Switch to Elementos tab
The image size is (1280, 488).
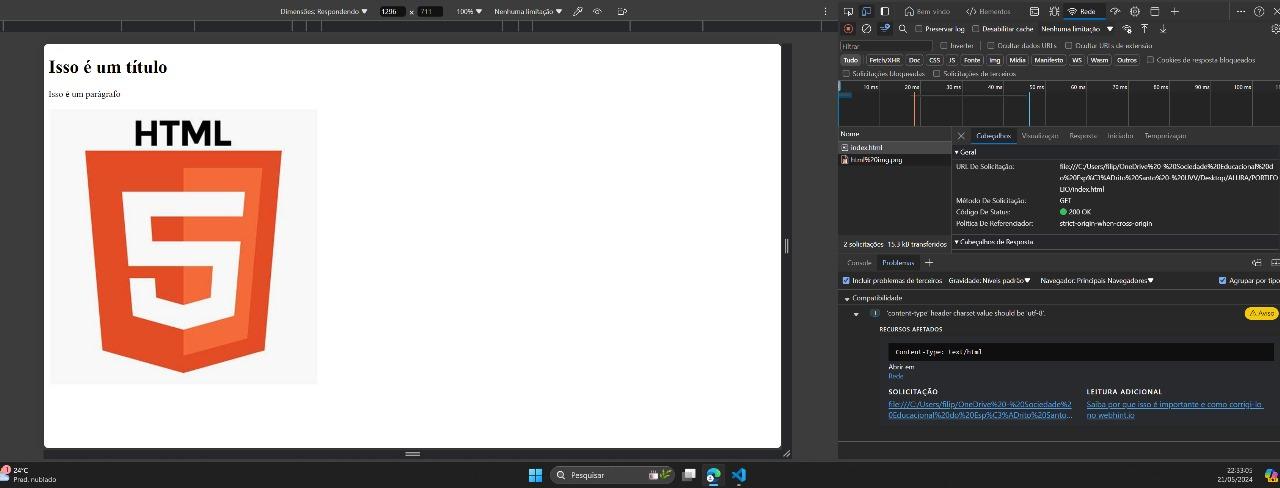point(988,11)
